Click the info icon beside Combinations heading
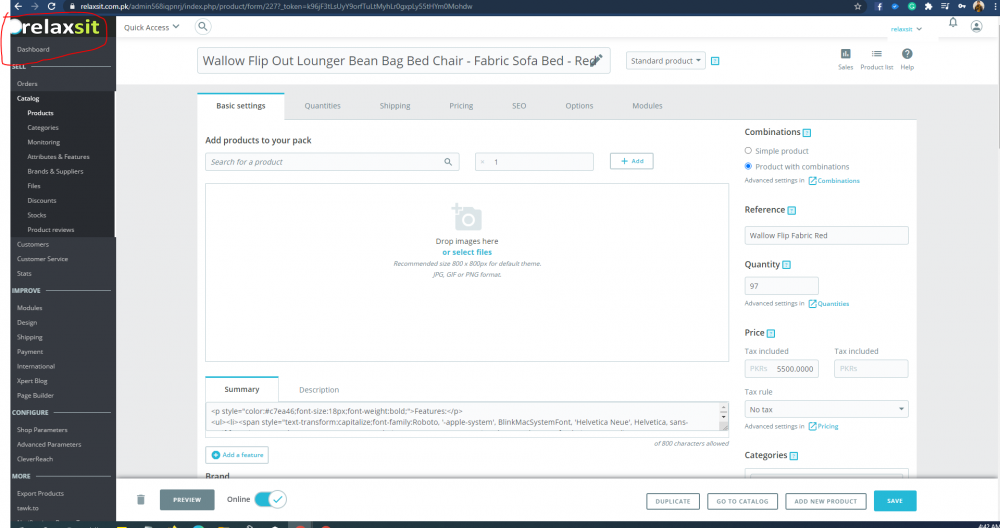Image resolution: width=1000 pixels, height=528 pixels. pos(807,133)
